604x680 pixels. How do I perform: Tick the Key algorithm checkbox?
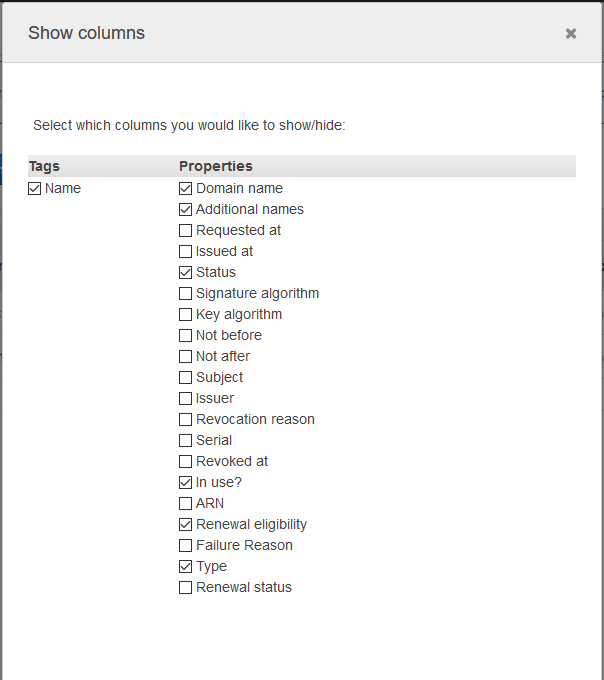[x=185, y=314]
